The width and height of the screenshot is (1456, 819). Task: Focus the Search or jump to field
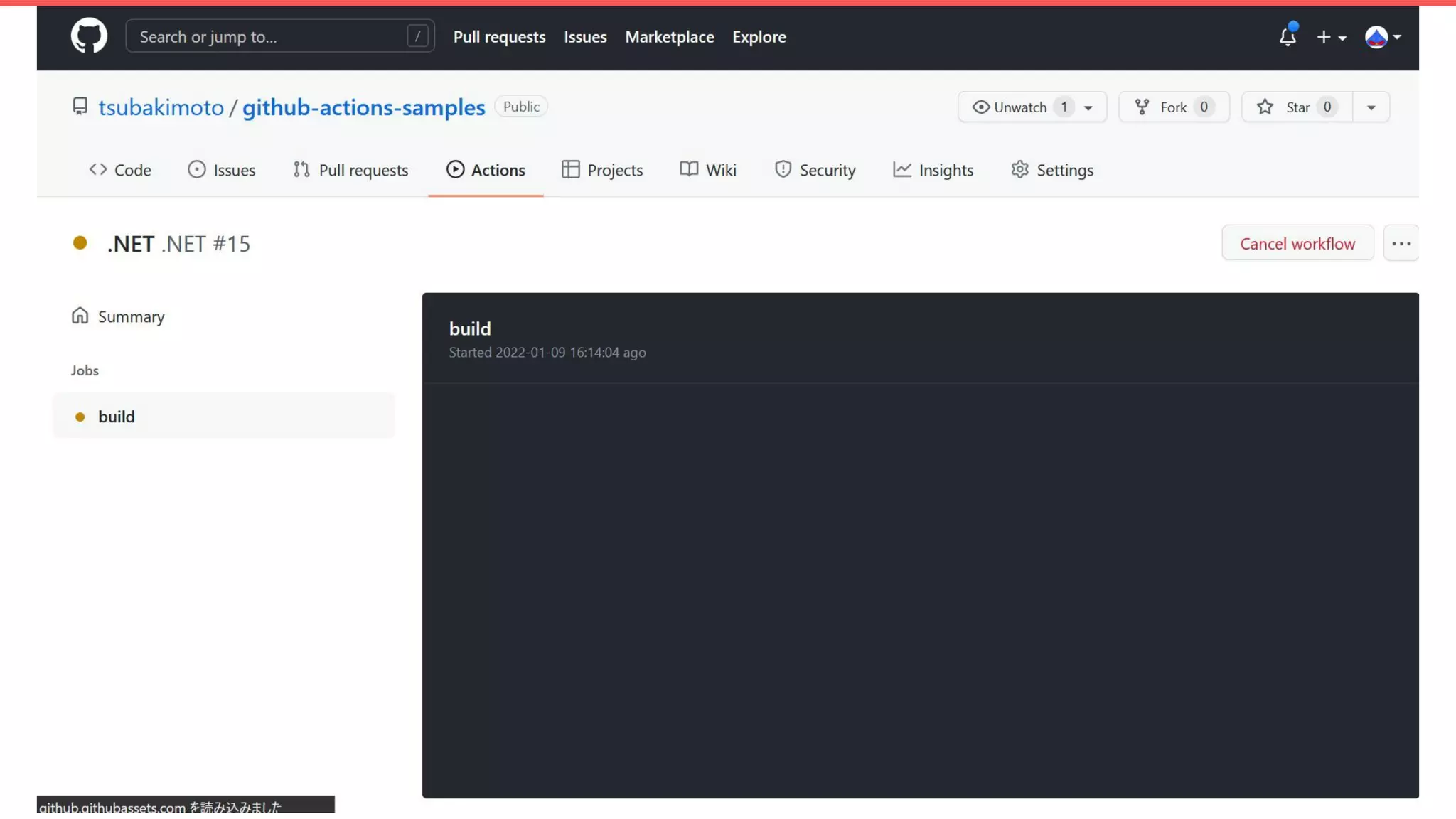[x=270, y=36]
